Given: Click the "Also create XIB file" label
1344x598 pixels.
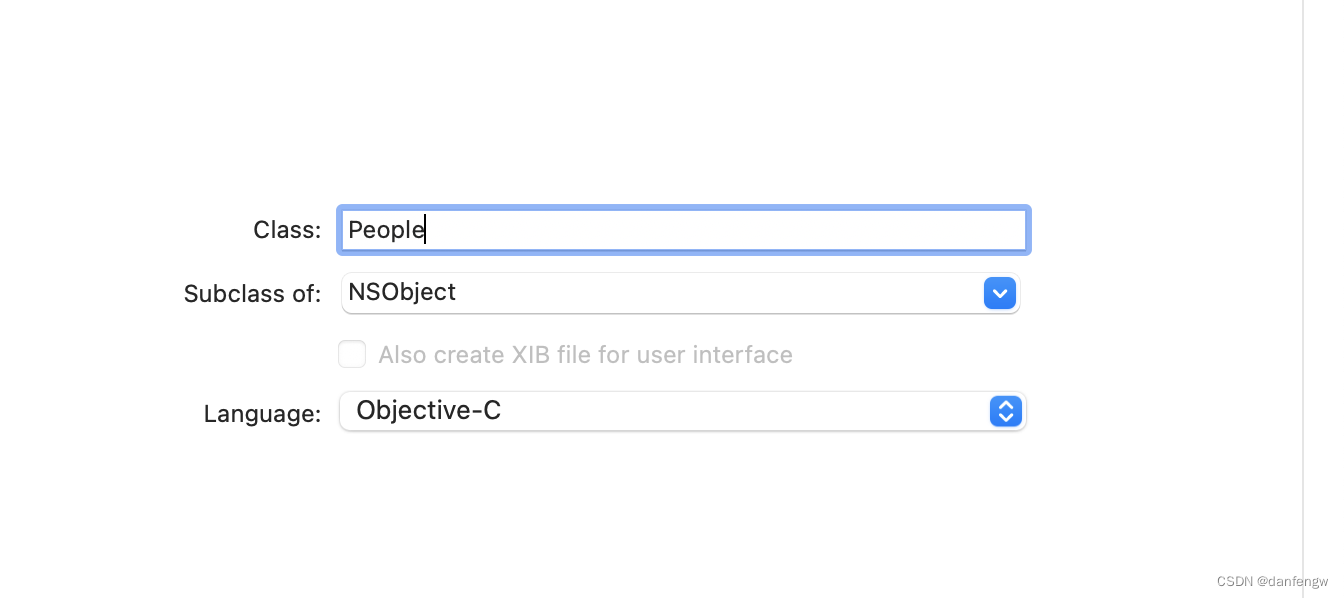Looking at the screenshot, I should coord(585,355).
